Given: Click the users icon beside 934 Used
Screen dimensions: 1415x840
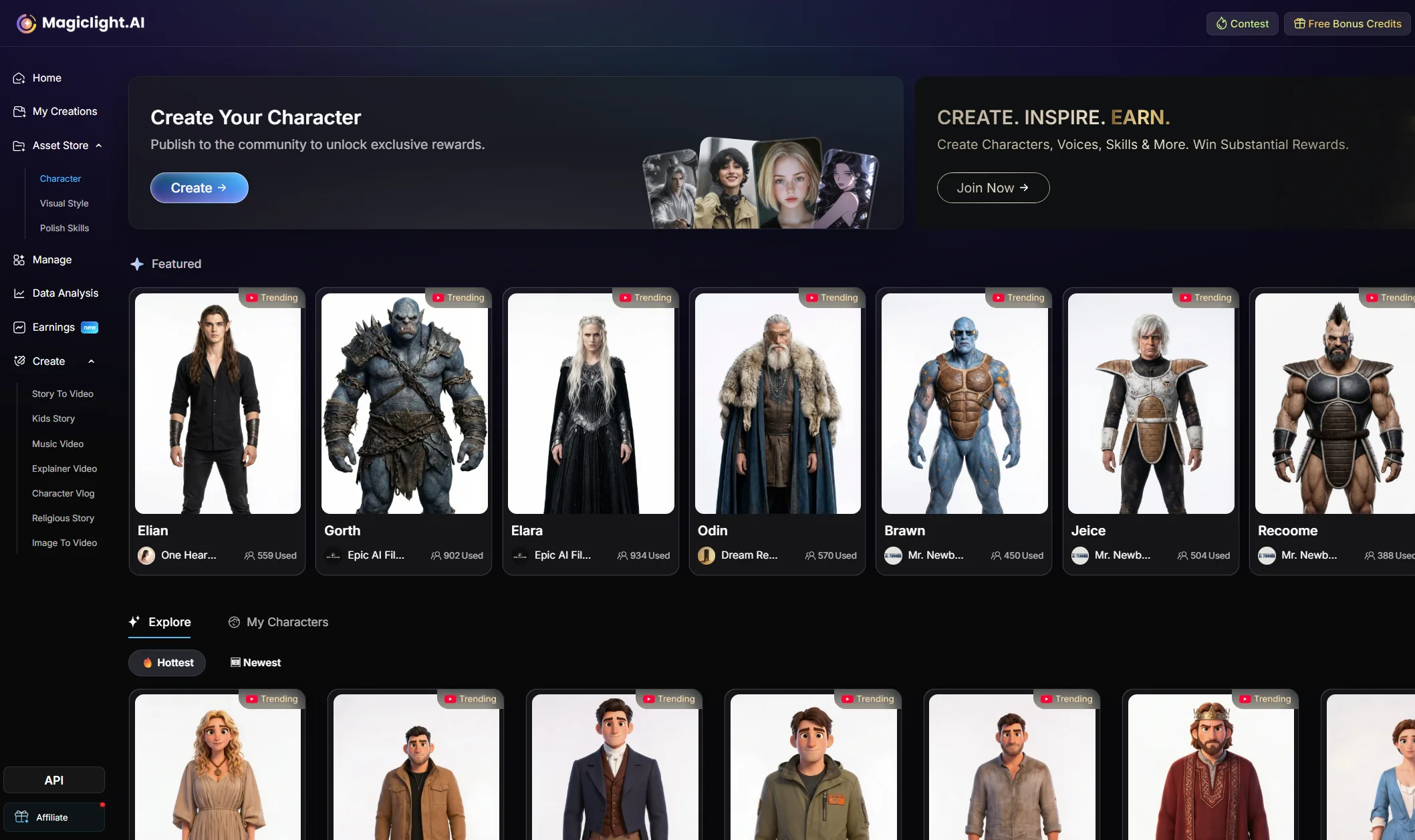Looking at the screenshot, I should [x=622, y=556].
